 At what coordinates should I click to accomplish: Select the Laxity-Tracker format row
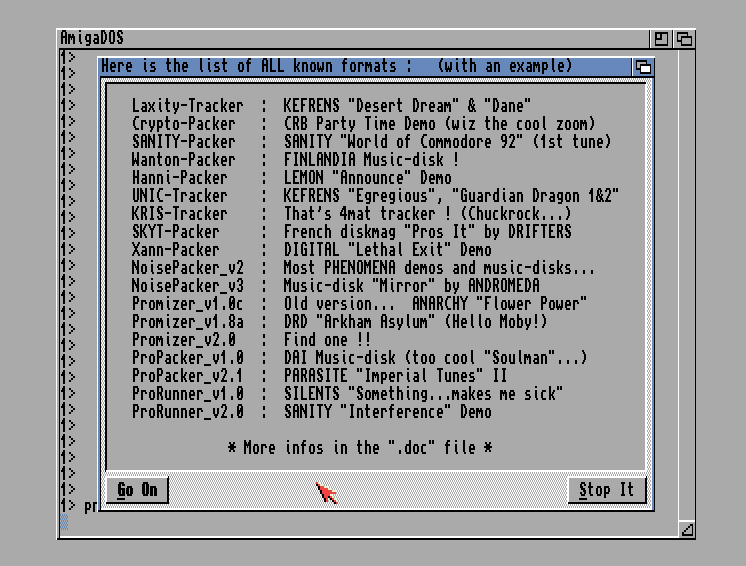click(x=331, y=106)
